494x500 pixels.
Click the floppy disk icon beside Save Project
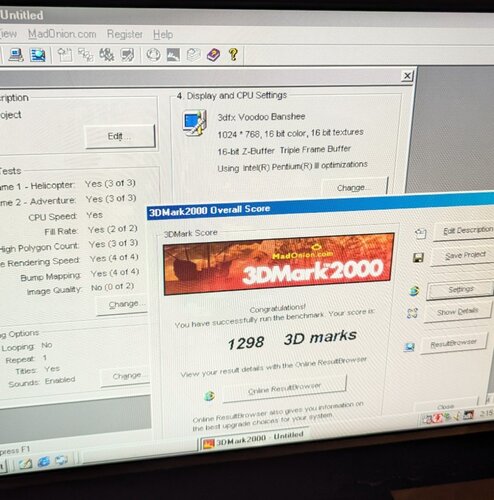pos(418,257)
